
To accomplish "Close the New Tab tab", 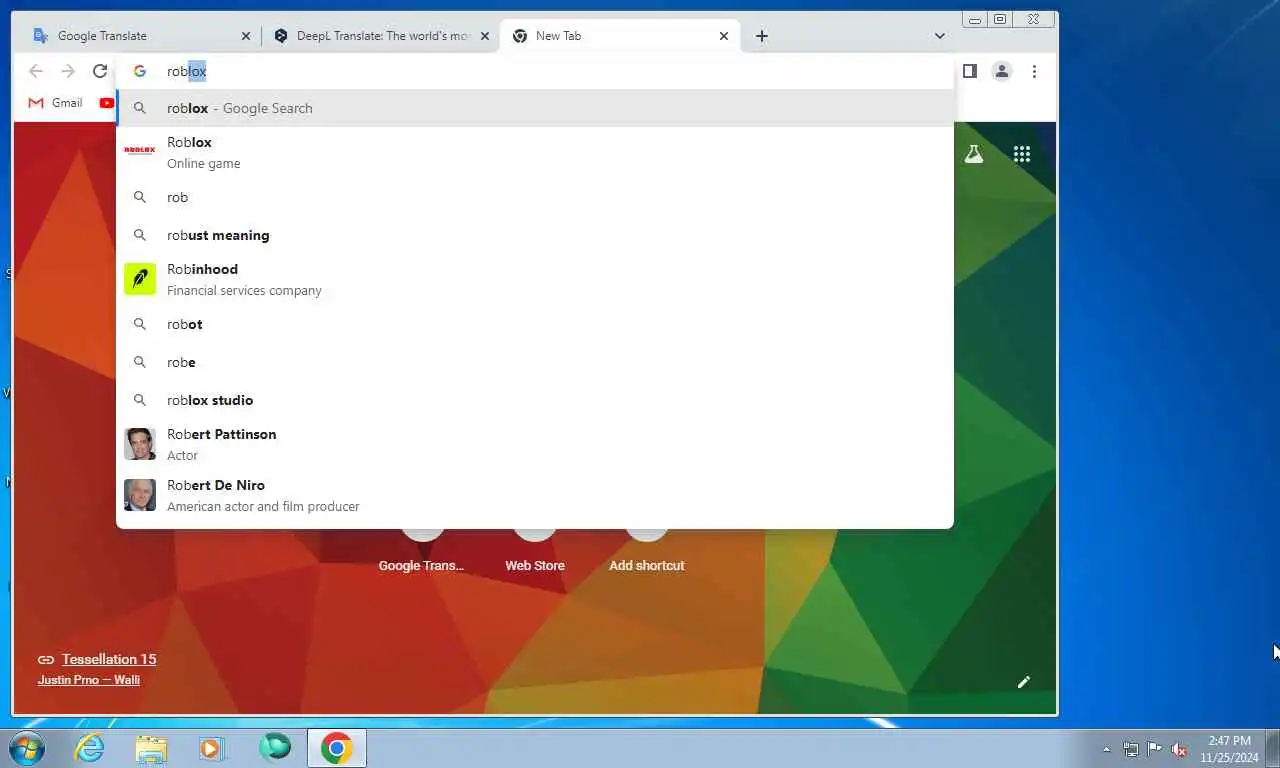I will [724, 36].
